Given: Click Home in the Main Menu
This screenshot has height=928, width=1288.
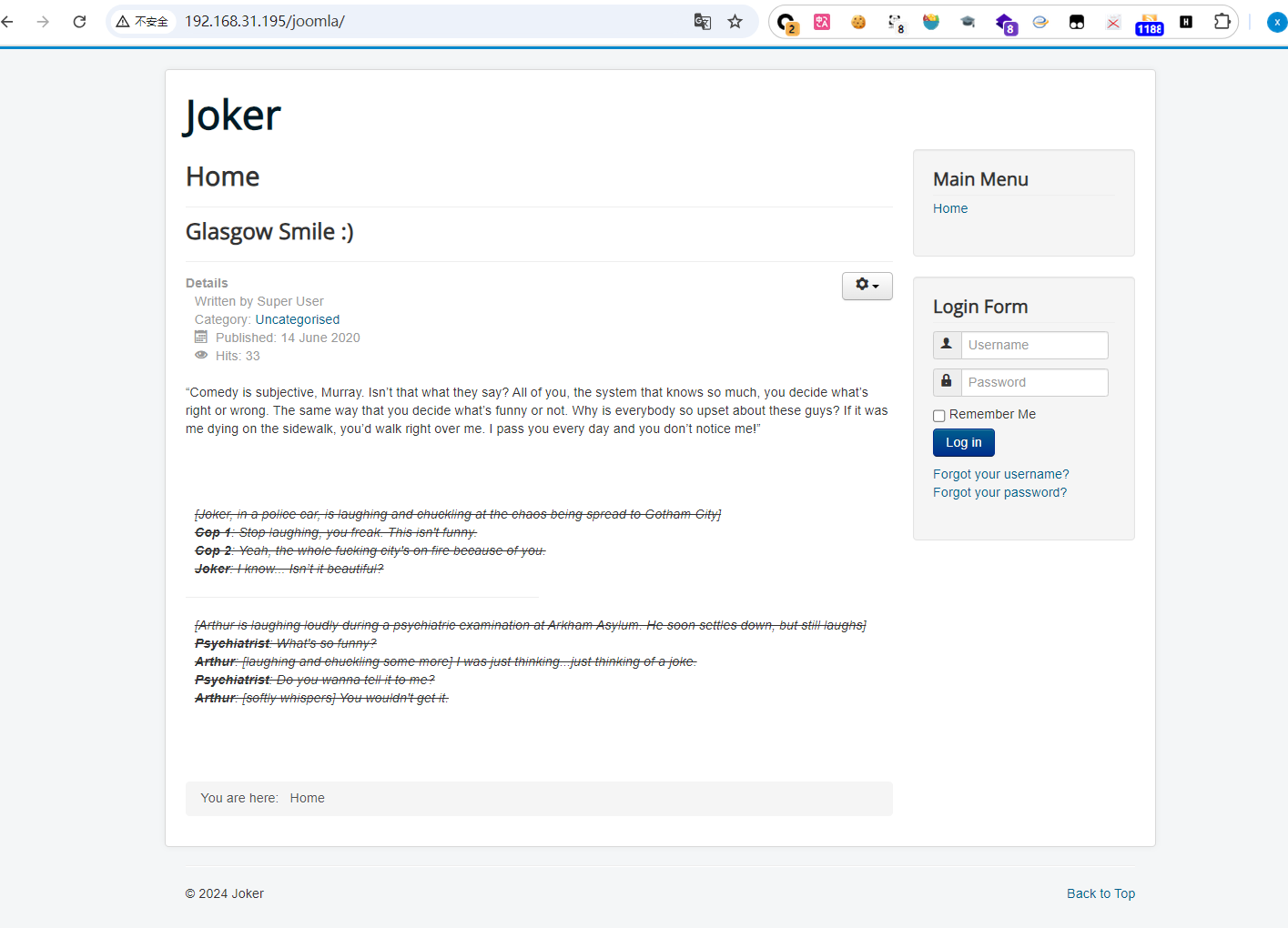Looking at the screenshot, I should tap(950, 208).
